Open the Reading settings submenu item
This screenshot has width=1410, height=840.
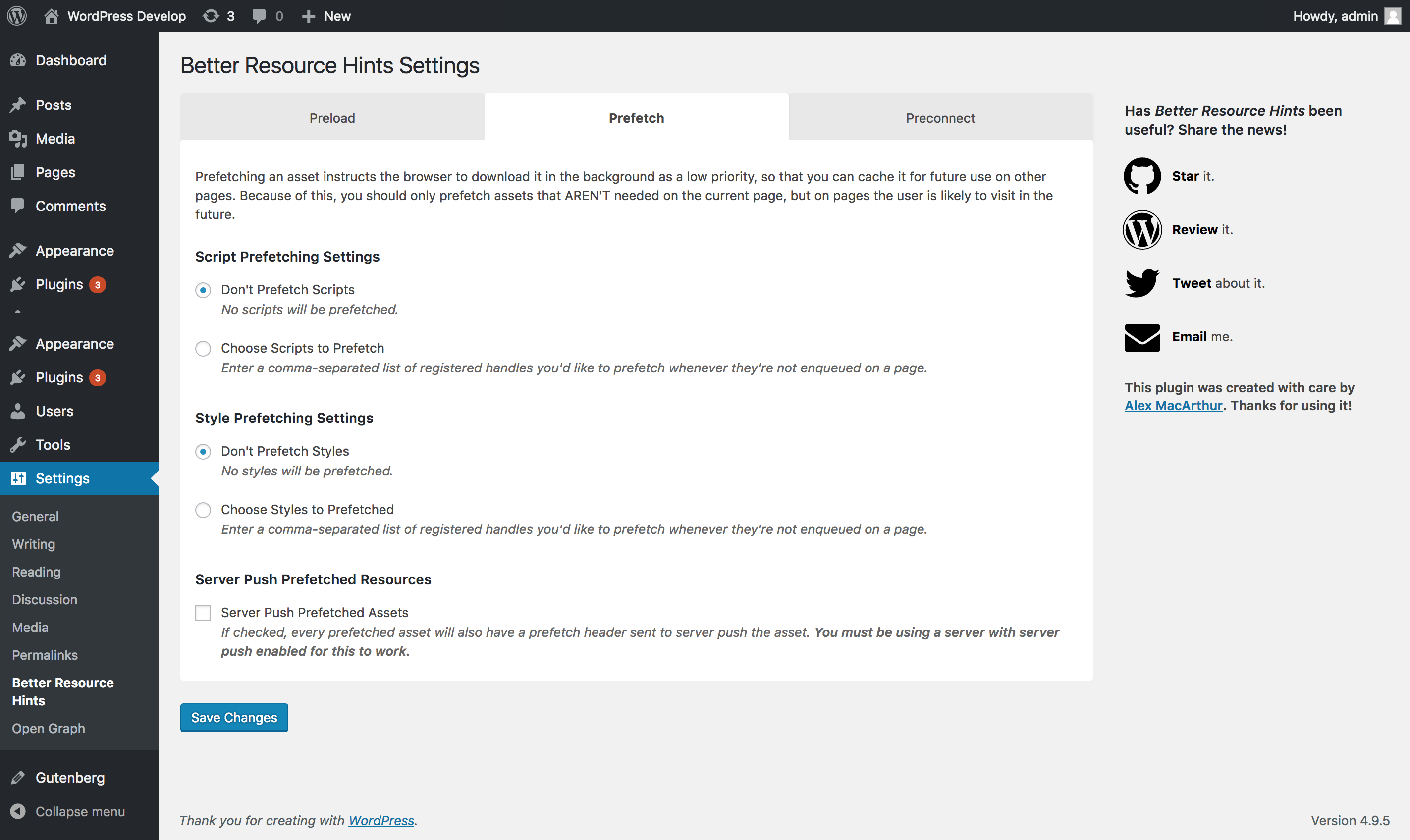pos(36,572)
